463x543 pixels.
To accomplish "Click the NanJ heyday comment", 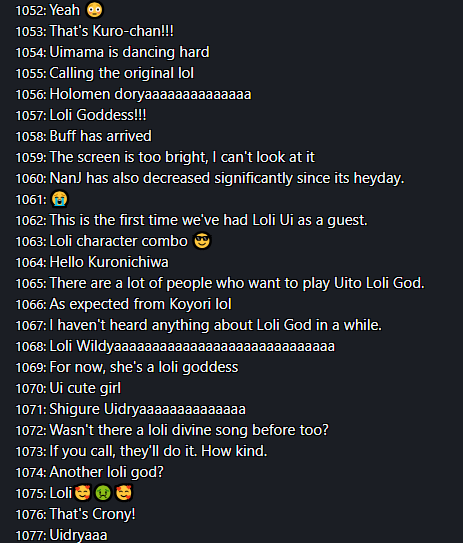I will (x=227, y=178).
